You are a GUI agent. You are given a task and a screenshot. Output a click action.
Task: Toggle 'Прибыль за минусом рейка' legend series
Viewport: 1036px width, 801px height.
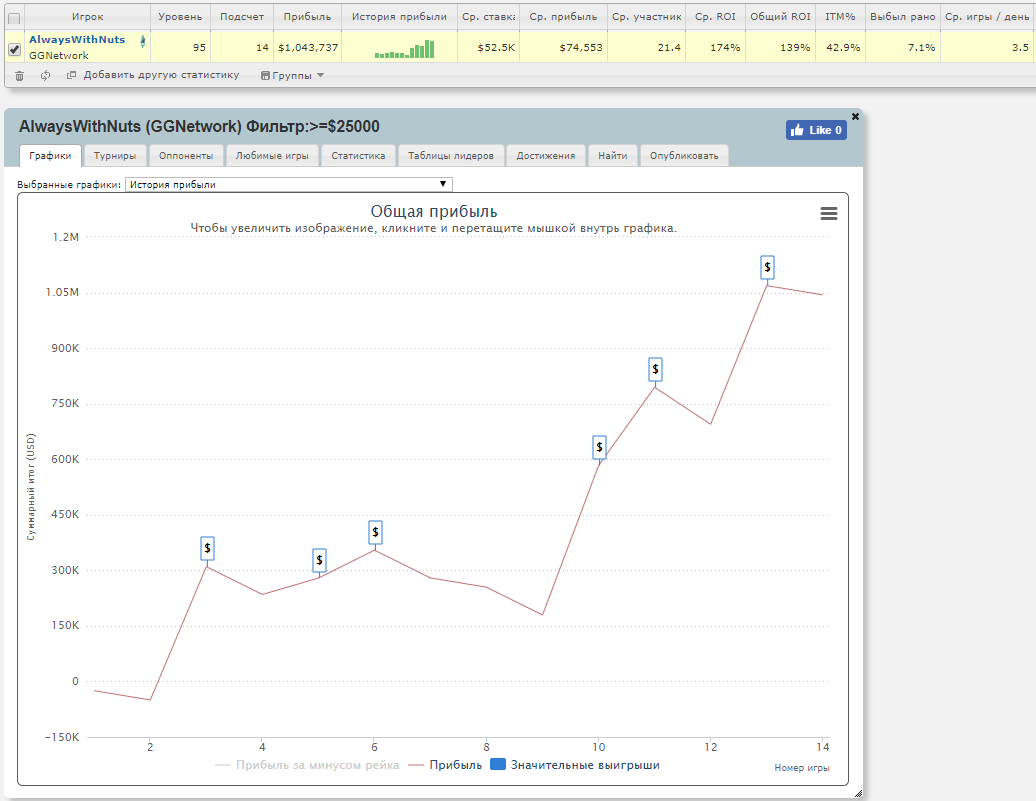coord(307,765)
